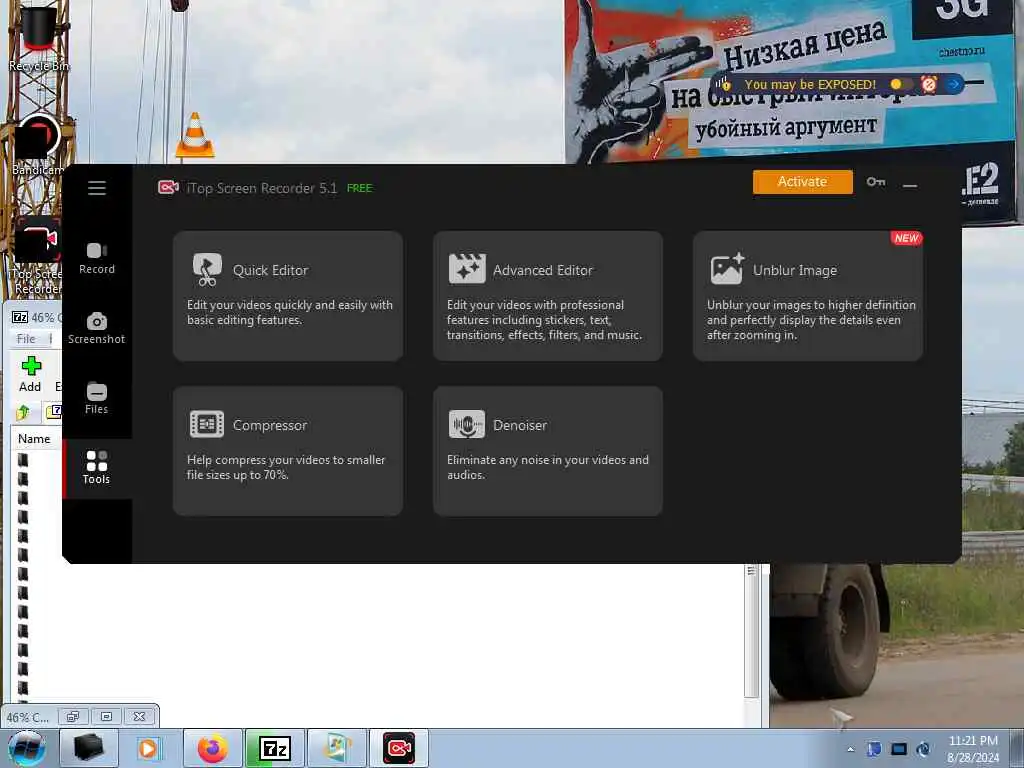Open the black box app in taskbar
The width and height of the screenshot is (1024, 768).
(89, 748)
